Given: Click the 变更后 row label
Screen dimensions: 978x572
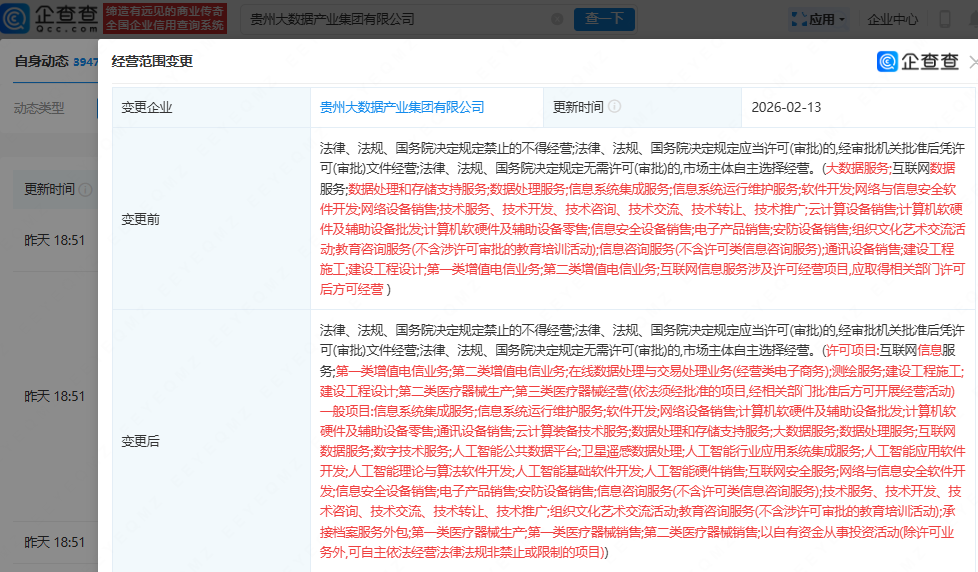Looking at the screenshot, I should [141, 441].
